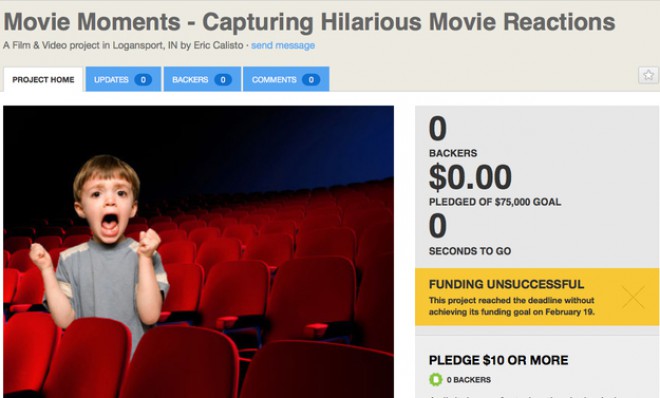Select the Pledge $10 or More reward
Viewport: 660px width, 398px height.
pyautogui.click(x=498, y=360)
